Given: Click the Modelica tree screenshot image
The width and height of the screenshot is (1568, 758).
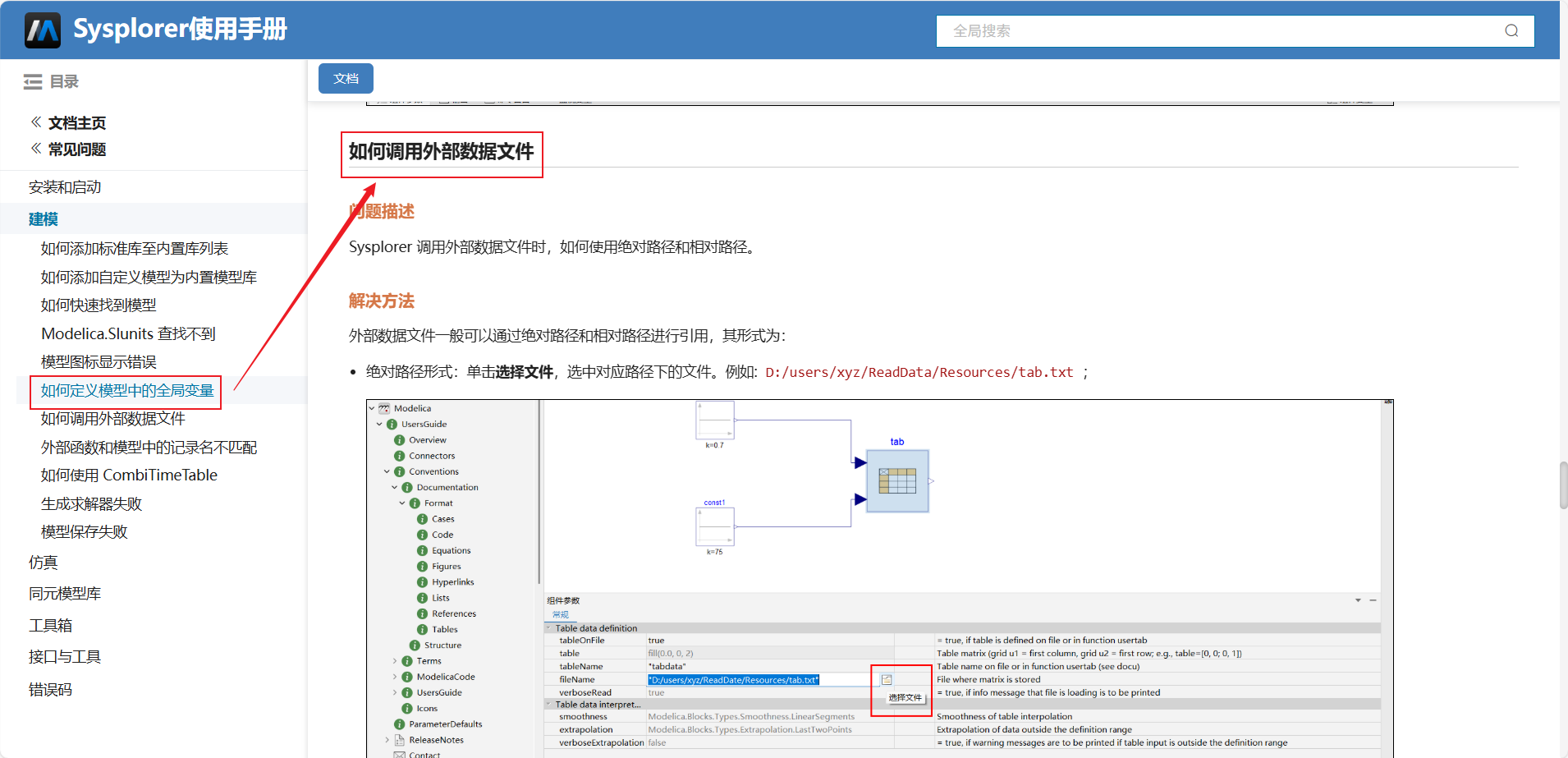Looking at the screenshot, I should [x=880, y=578].
